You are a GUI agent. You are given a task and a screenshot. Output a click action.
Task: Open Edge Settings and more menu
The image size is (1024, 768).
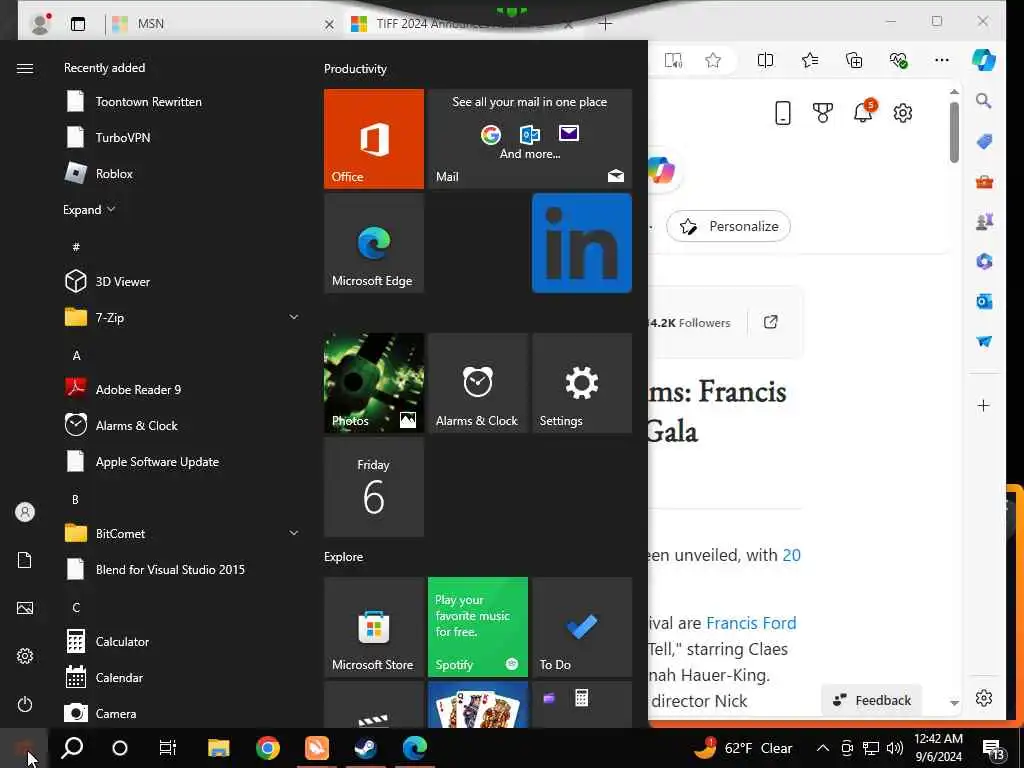pyautogui.click(x=942, y=60)
